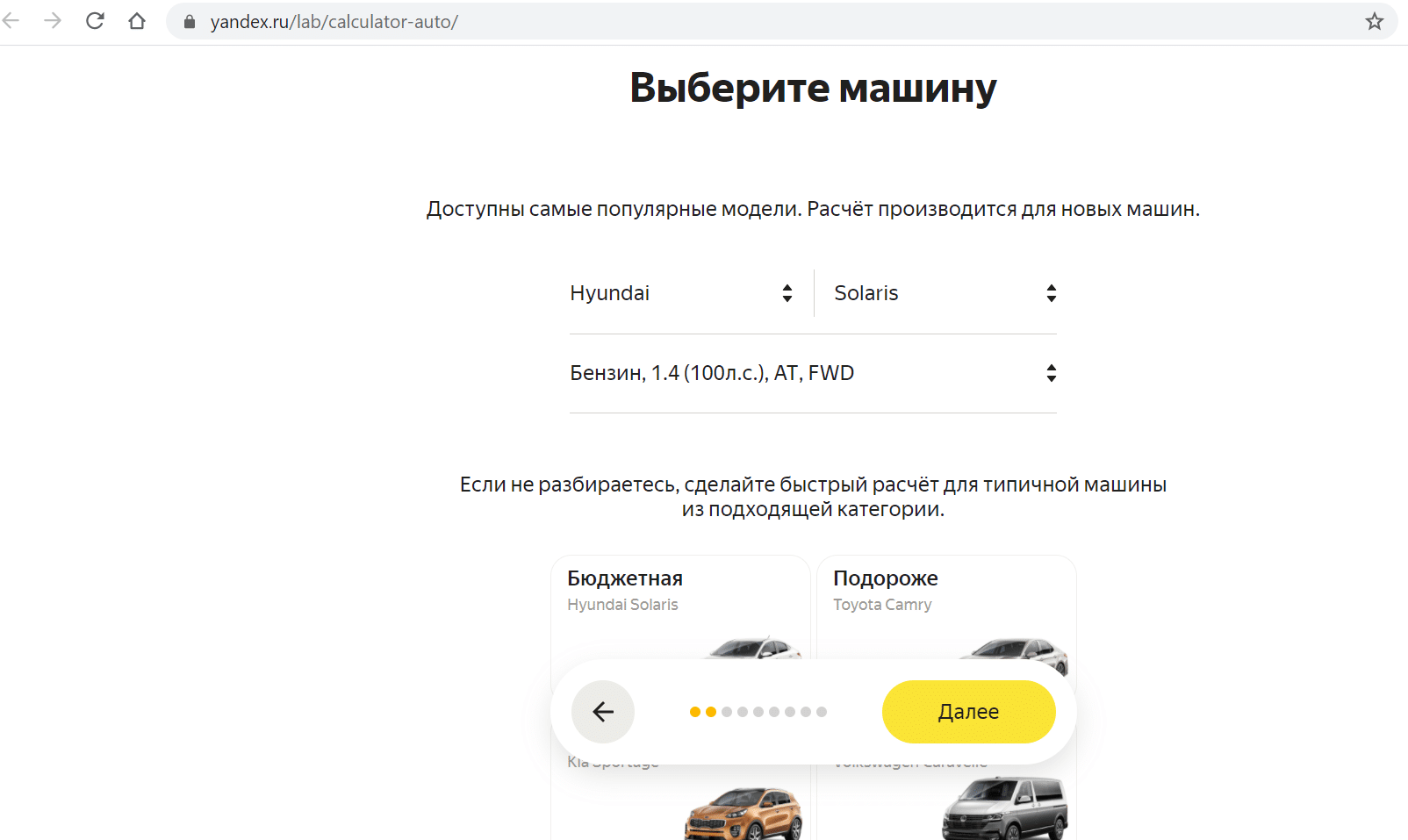The width and height of the screenshot is (1408, 840).
Task: Click the grayed-out forward navigation arrow
Action: pos(53,21)
